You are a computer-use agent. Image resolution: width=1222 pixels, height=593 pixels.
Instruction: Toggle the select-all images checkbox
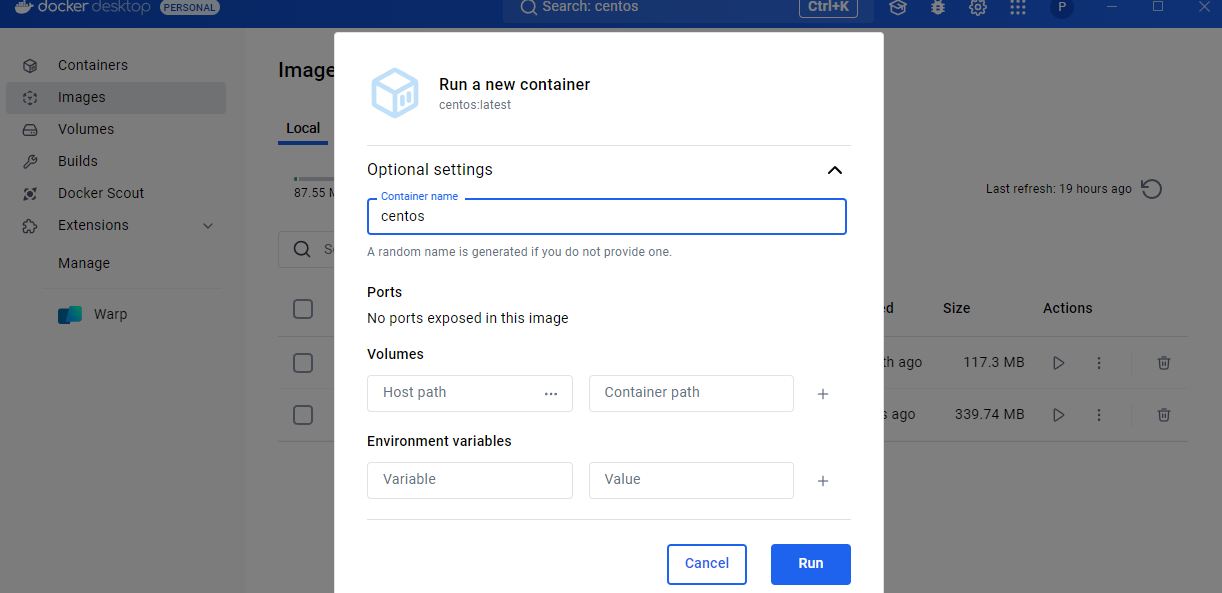[303, 309]
